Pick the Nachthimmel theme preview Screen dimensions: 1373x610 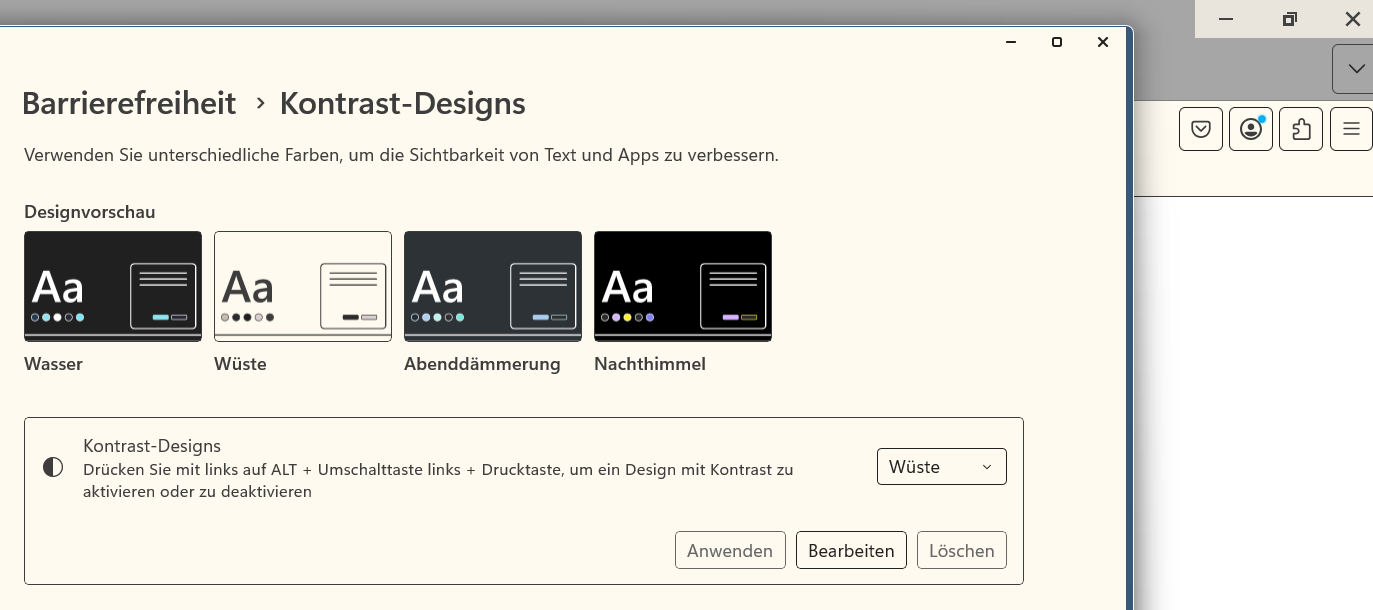pos(683,286)
